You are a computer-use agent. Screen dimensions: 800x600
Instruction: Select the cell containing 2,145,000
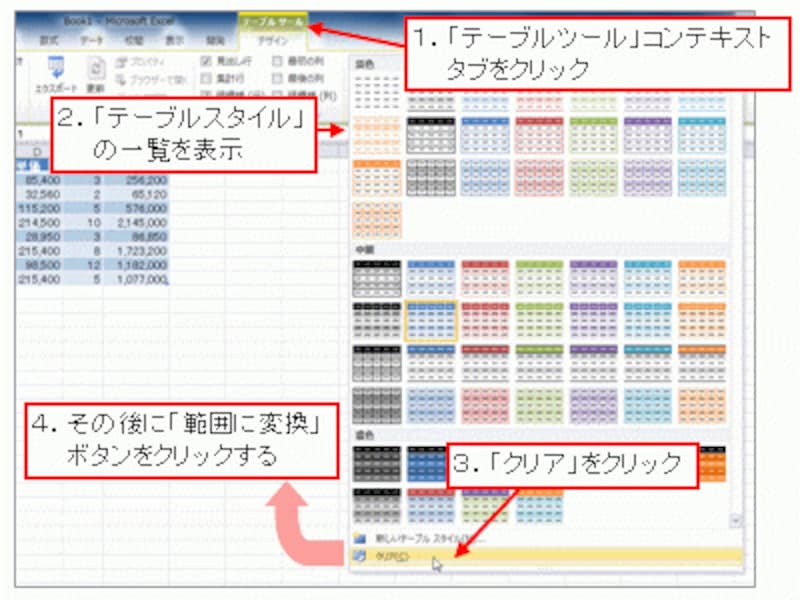pyautogui.click(x=136, y=222)
